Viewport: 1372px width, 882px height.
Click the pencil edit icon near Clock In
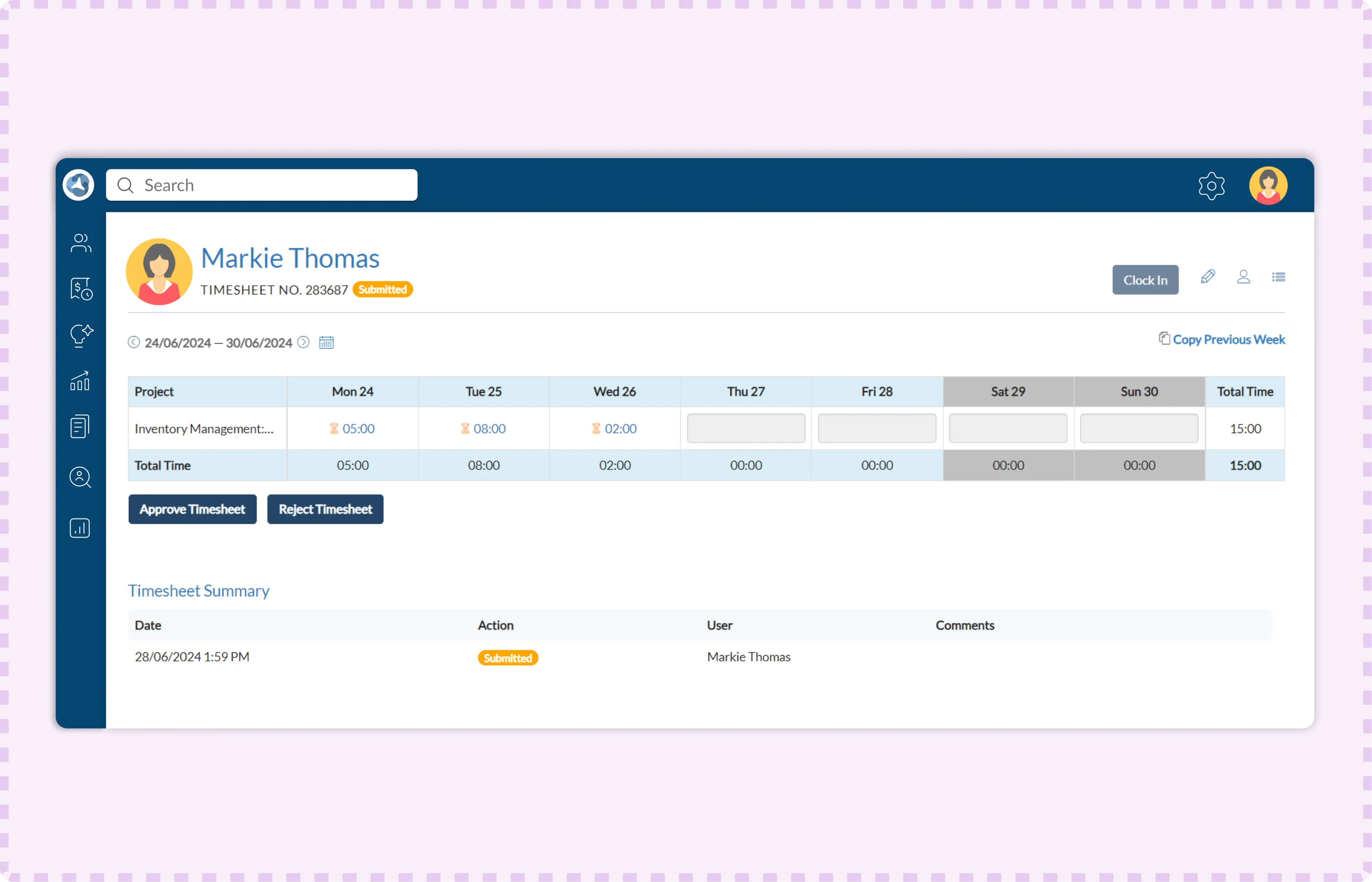[x=1208, y=277]
